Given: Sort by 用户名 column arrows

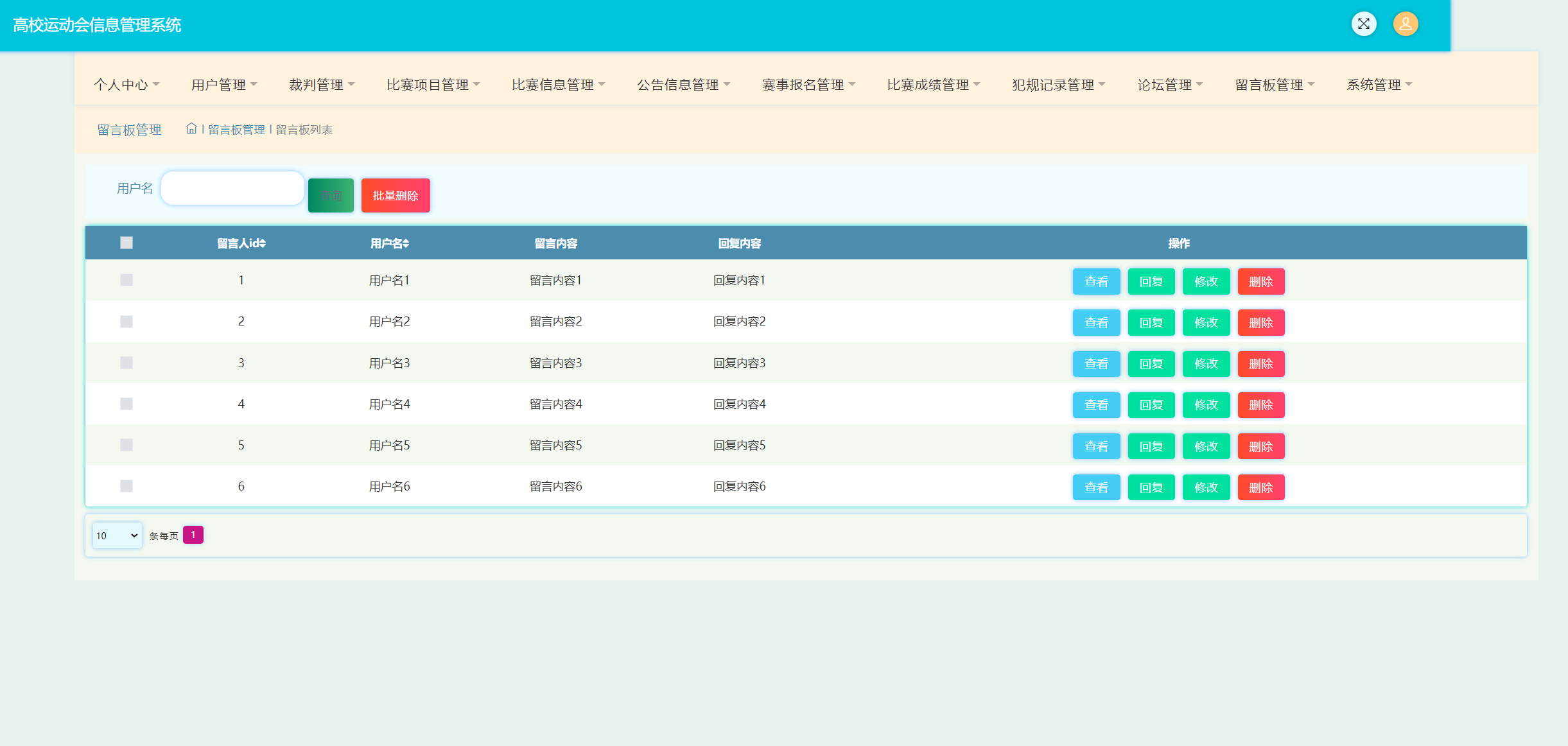Looking at the screenshot, I should (x=406, y=243).
